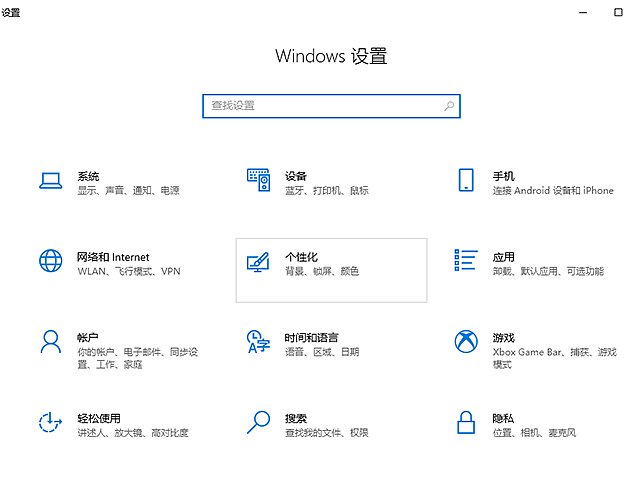The image size is (640, 480).
Task: Click description 连接 Android 设备和 iPhone
Action: (553, 191)
